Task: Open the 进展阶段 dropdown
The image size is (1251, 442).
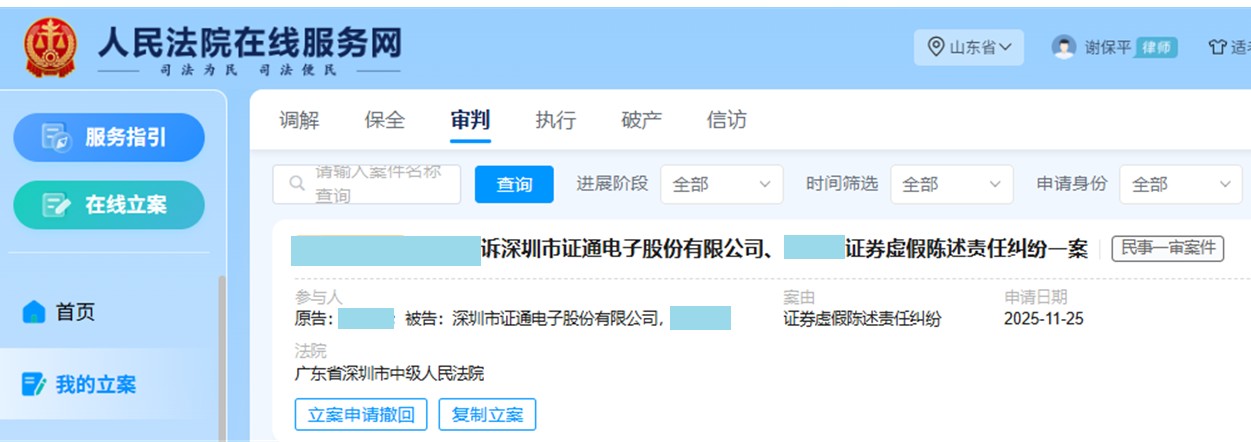Action: pos(721,184)
